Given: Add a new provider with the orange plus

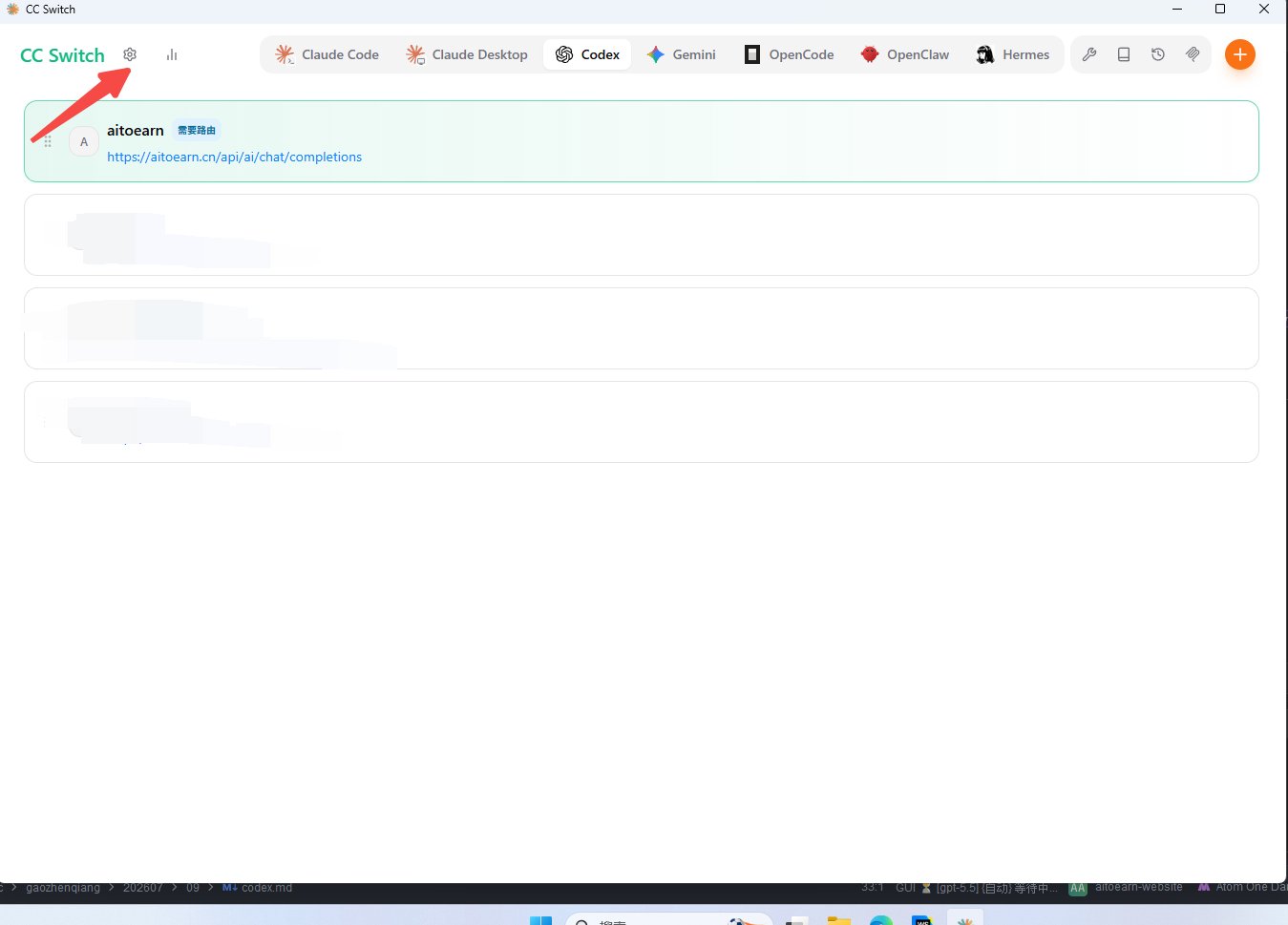Looking at the screenshot, I should pyautogui.click(x=1239, y=54).
